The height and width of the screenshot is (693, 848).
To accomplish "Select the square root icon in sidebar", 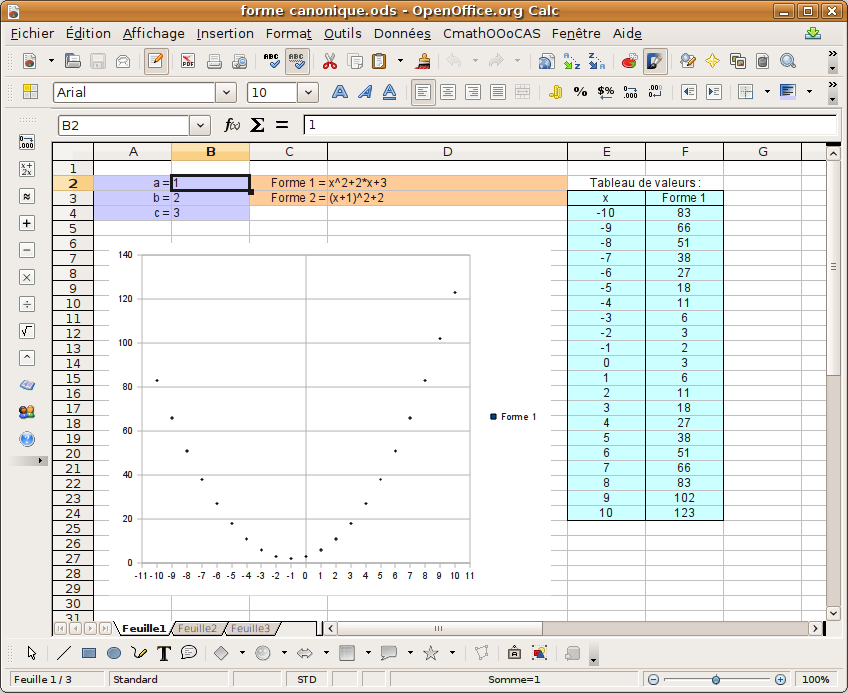I will (27, 331).
